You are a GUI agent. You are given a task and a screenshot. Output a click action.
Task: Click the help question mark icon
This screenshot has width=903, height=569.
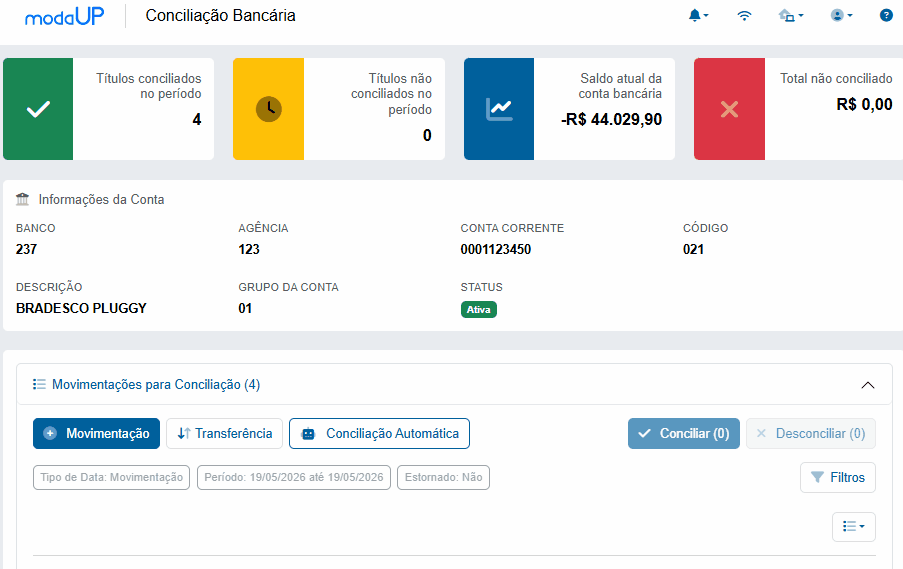(x=886, y=16)
